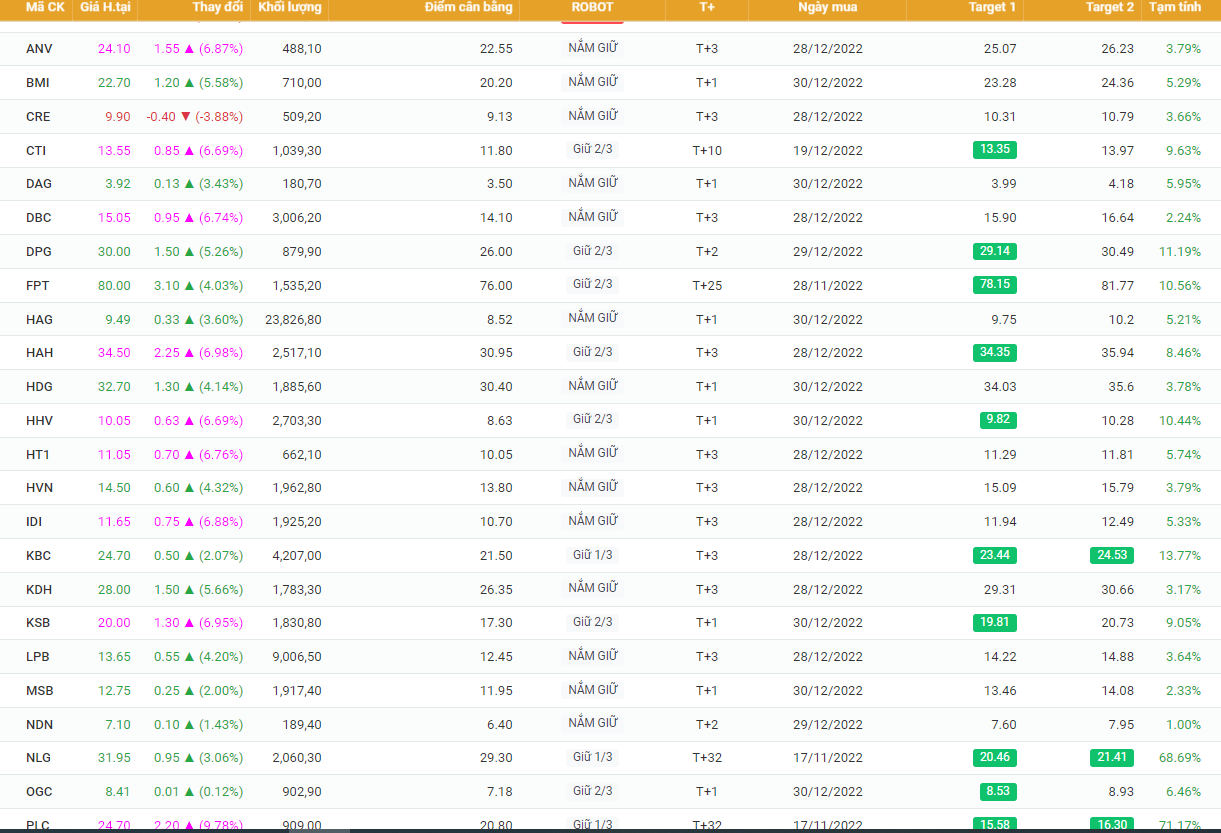Click the Target 2 column header
The width and height of the screenshot is (1221, 833).
[x=1110, y=7]
